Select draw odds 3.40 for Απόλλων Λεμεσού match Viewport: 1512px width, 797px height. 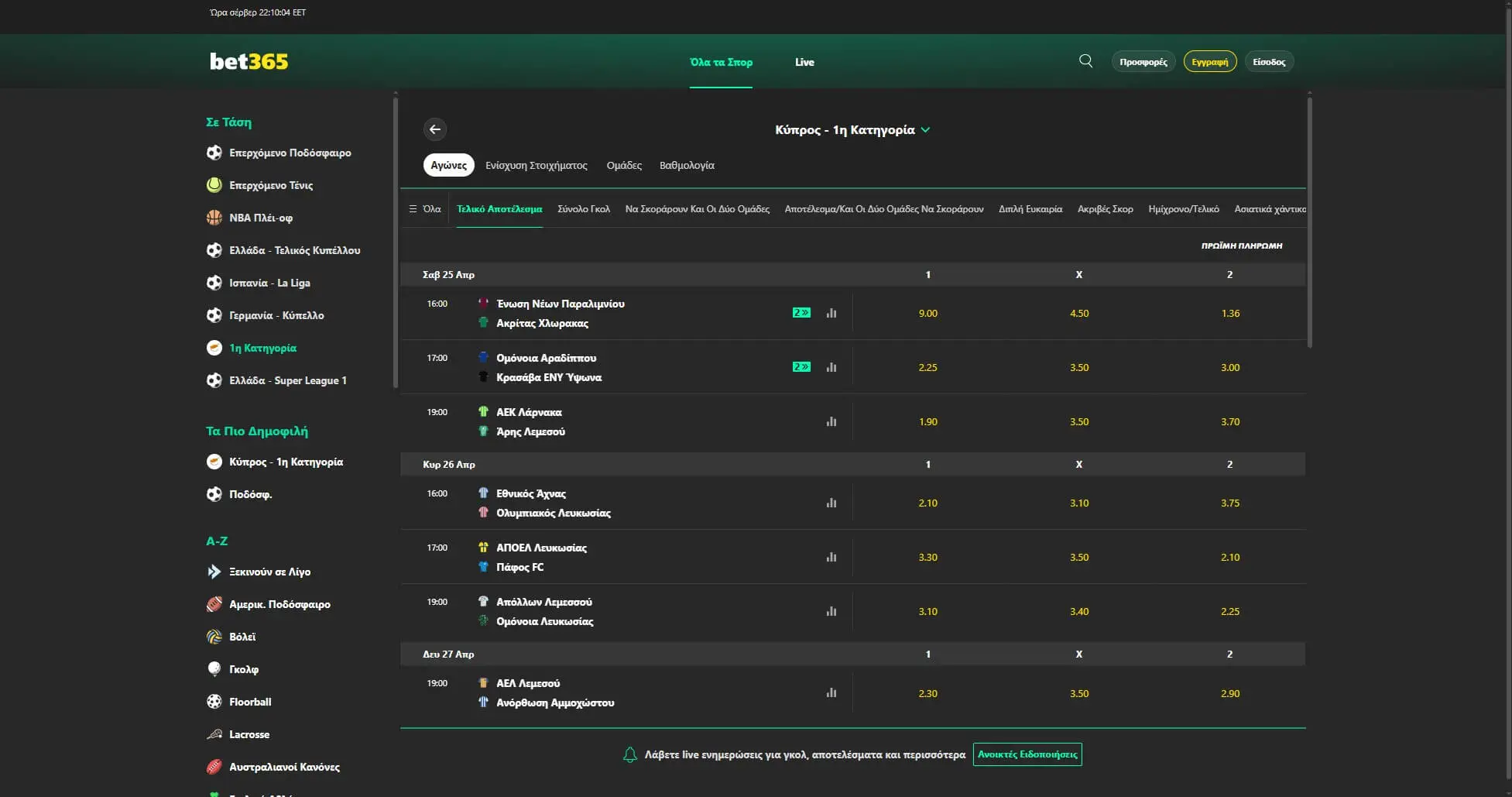1079,611
